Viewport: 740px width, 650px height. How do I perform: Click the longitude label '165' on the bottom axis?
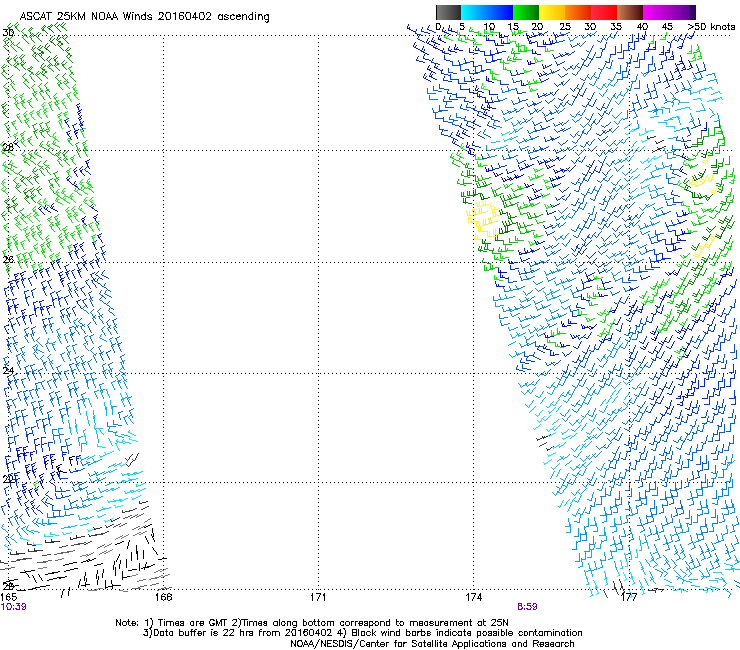9,597
